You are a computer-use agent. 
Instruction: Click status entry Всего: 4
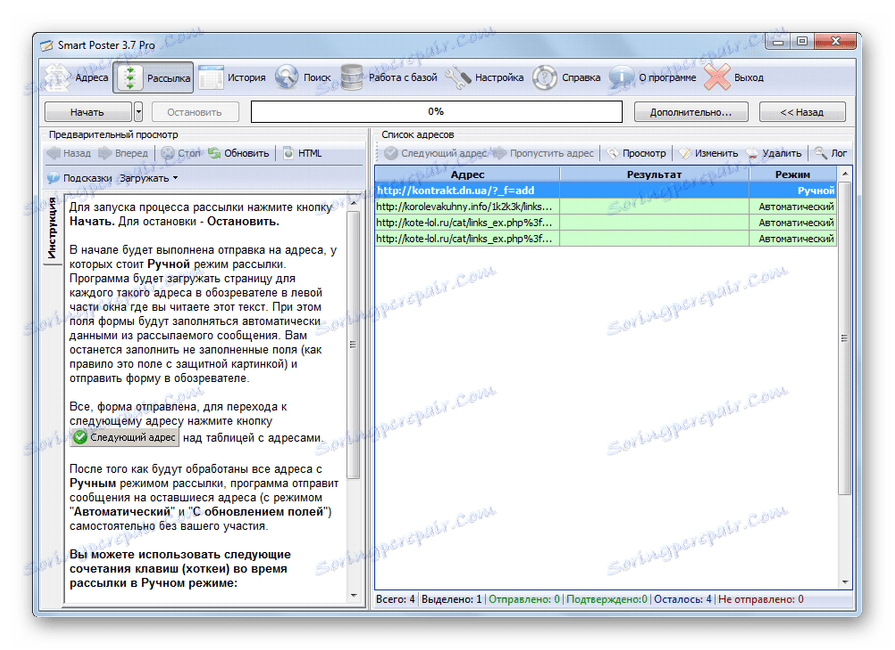(395, 599)
